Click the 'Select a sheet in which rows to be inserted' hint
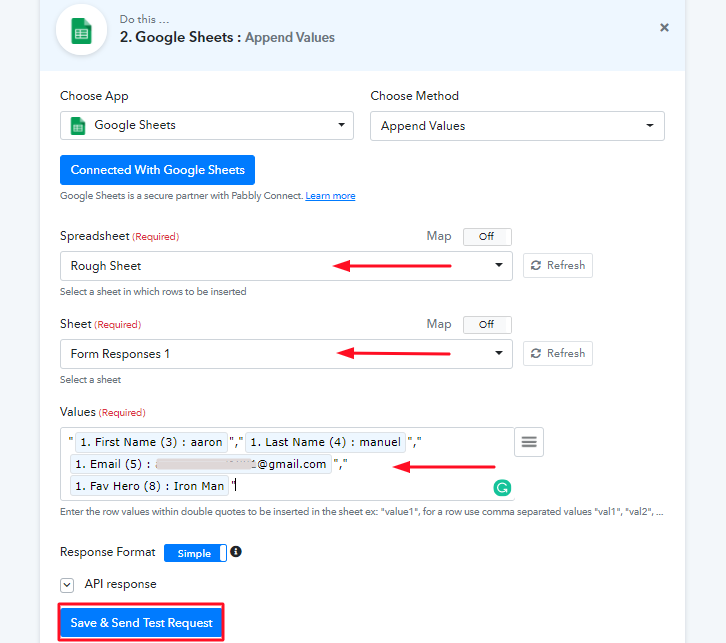 pos(153,292)
